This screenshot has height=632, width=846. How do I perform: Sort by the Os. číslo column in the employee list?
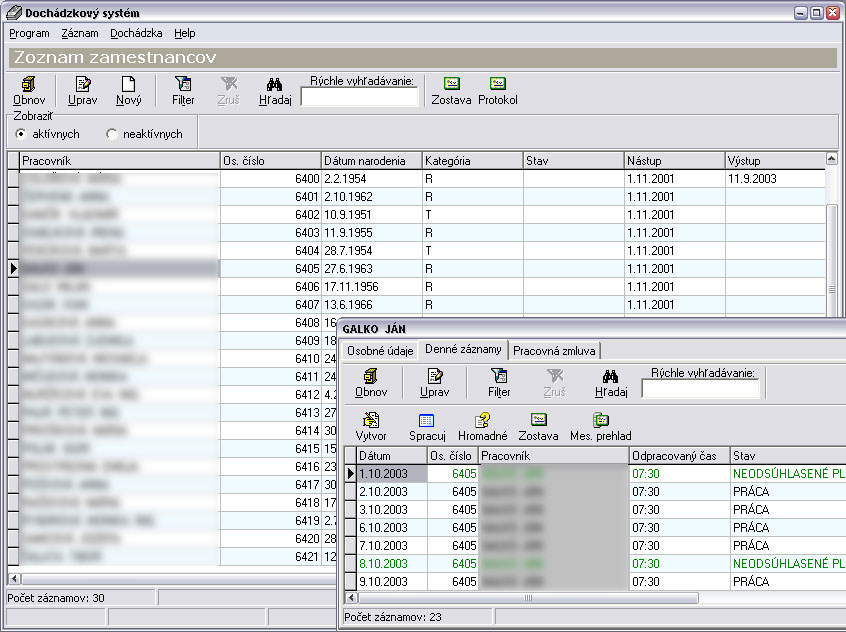pyautogui.click(x=271, y=161)
